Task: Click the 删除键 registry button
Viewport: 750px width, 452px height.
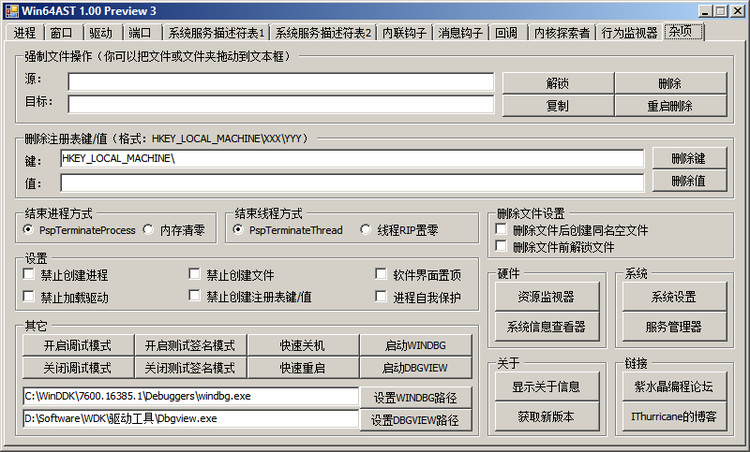Action: pyautogui.click(x=689, y=158)
